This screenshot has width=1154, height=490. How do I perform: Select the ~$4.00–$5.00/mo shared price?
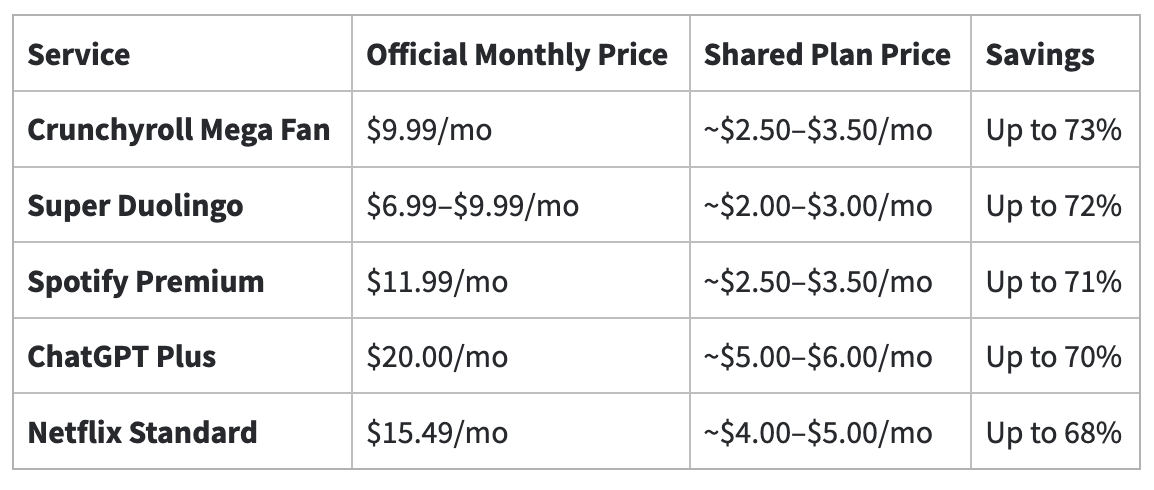(818, 432)
